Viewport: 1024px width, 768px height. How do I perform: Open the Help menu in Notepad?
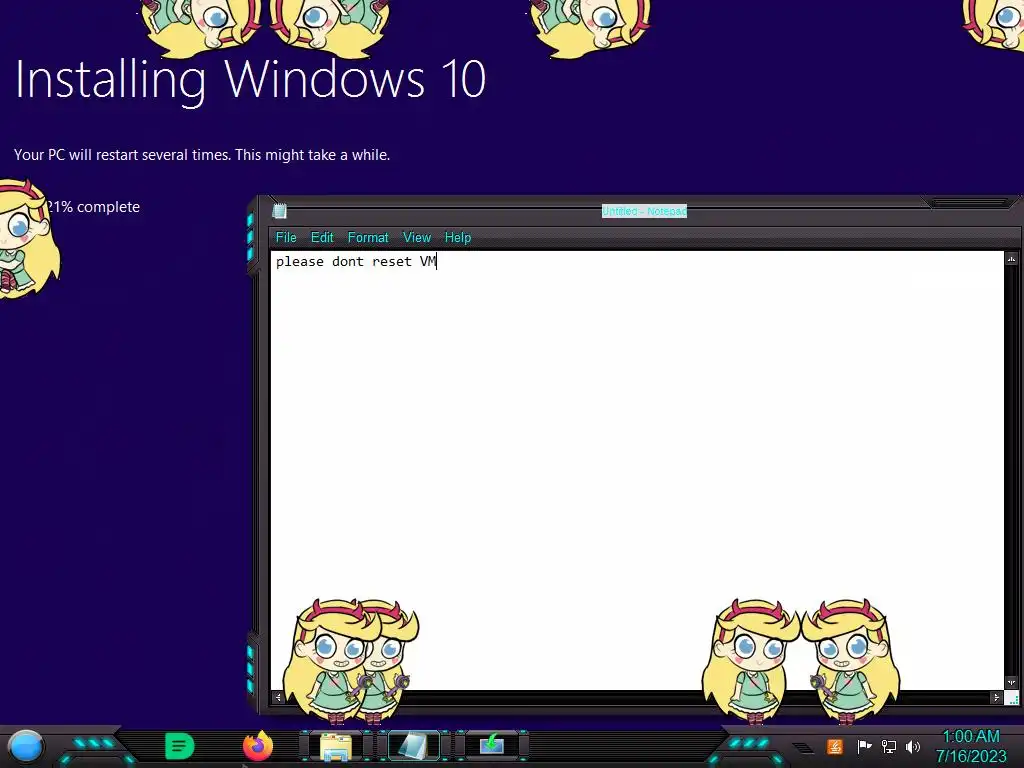point(458,238)
